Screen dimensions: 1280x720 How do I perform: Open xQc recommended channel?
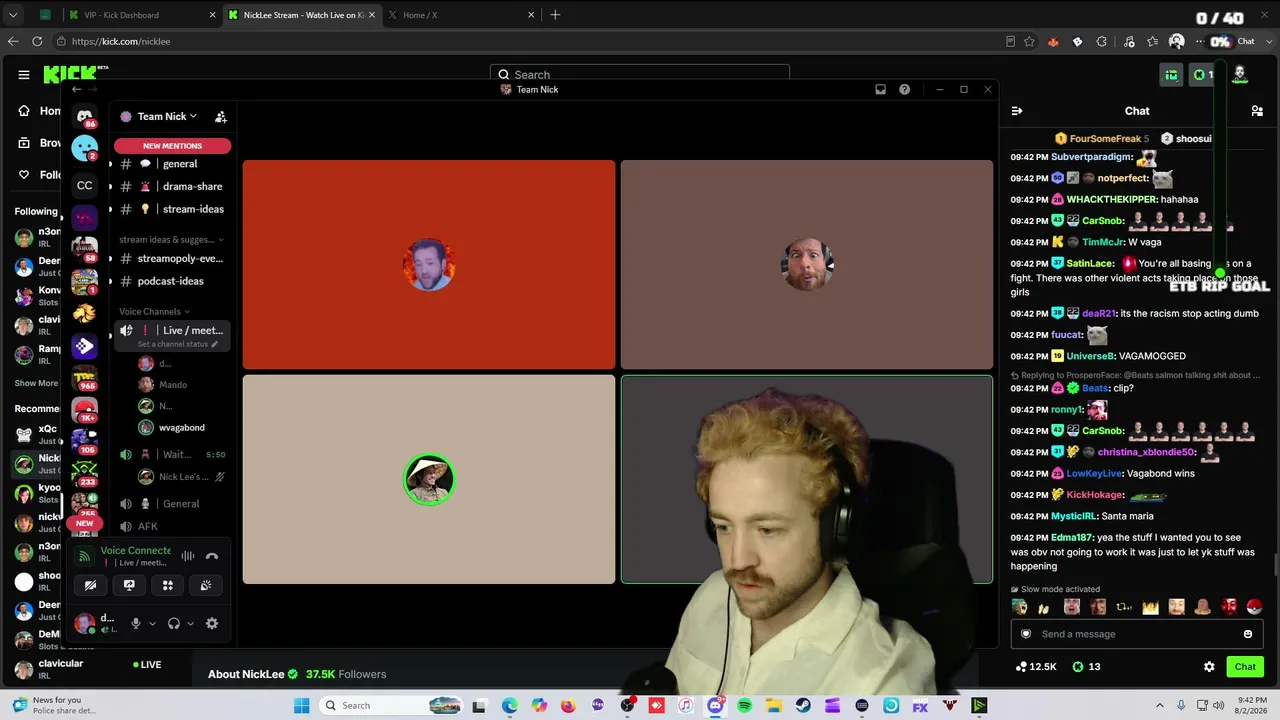click(37, 434)
